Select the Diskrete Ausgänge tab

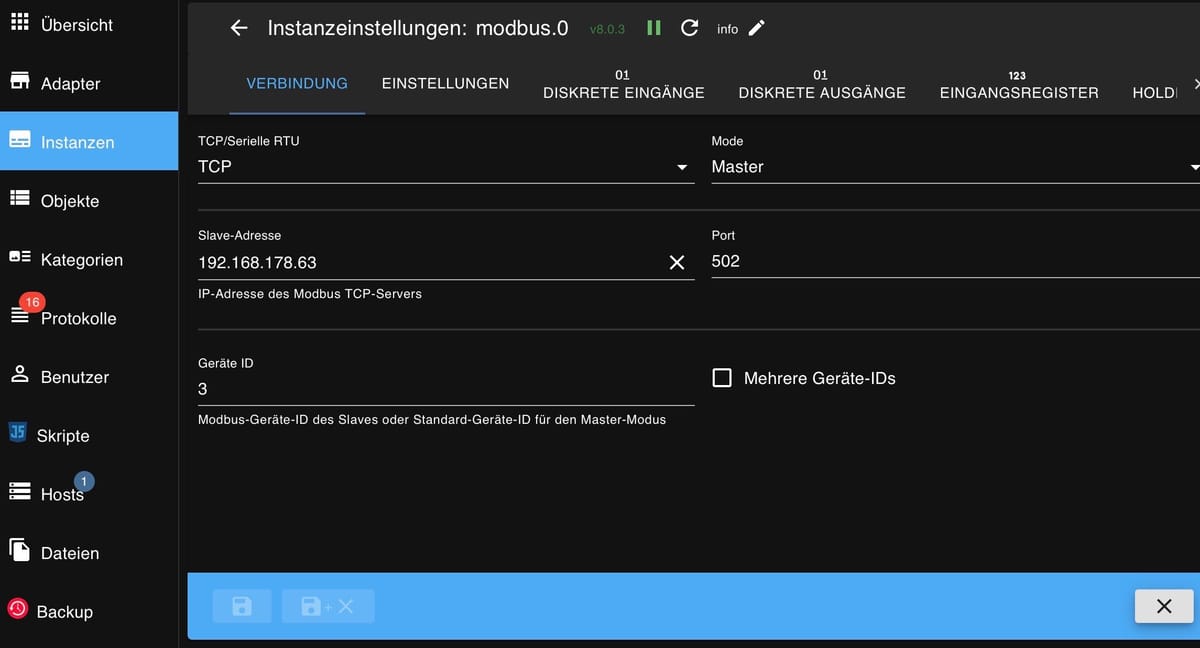tap(822, 84)
